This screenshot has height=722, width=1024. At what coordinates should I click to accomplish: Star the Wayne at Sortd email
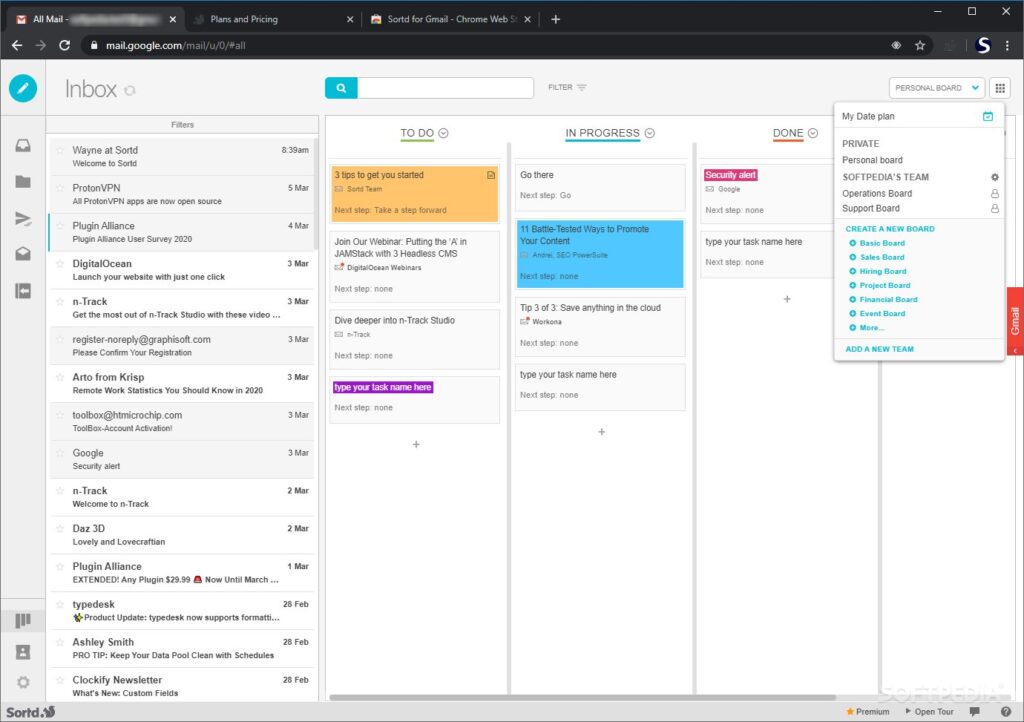tap(60, 150)
